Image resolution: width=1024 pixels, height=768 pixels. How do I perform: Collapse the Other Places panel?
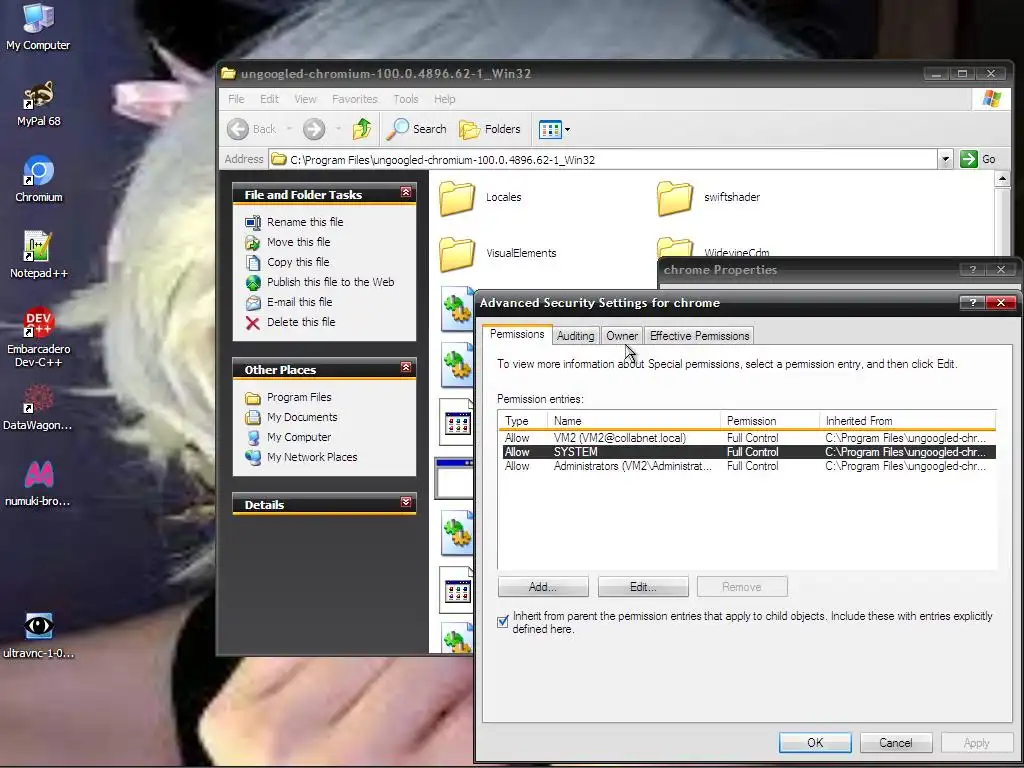(x=406, y=368)
